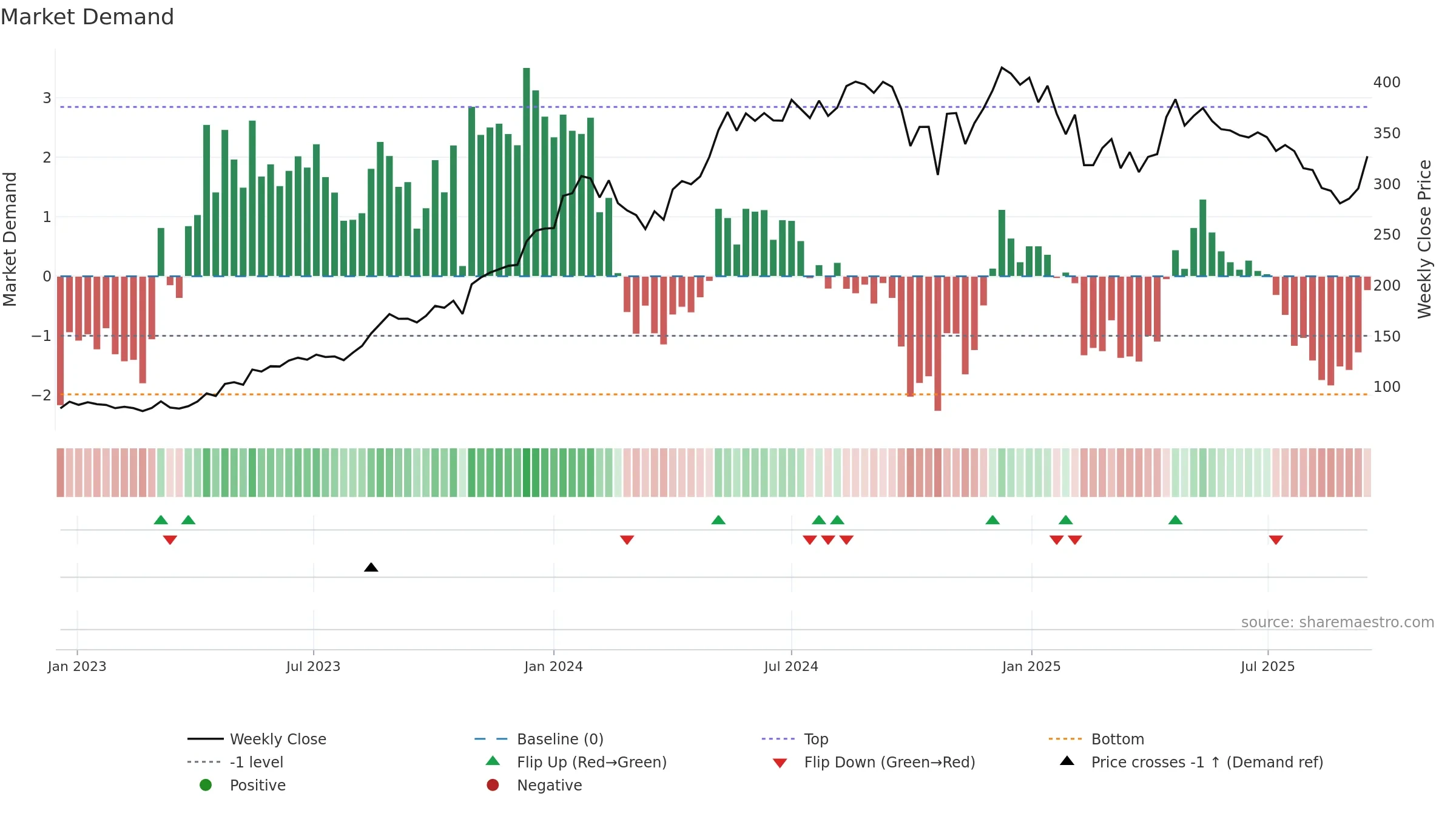Open the source: sharemaestro.com text
The image size is (1456, 819).
click(x=1338, y=622)
